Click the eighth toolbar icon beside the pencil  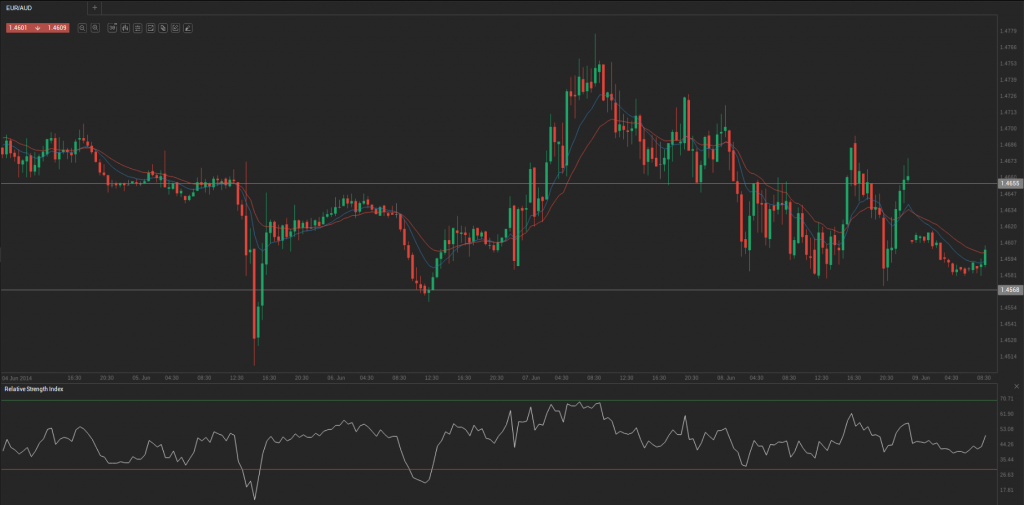(x=174, y=28)
